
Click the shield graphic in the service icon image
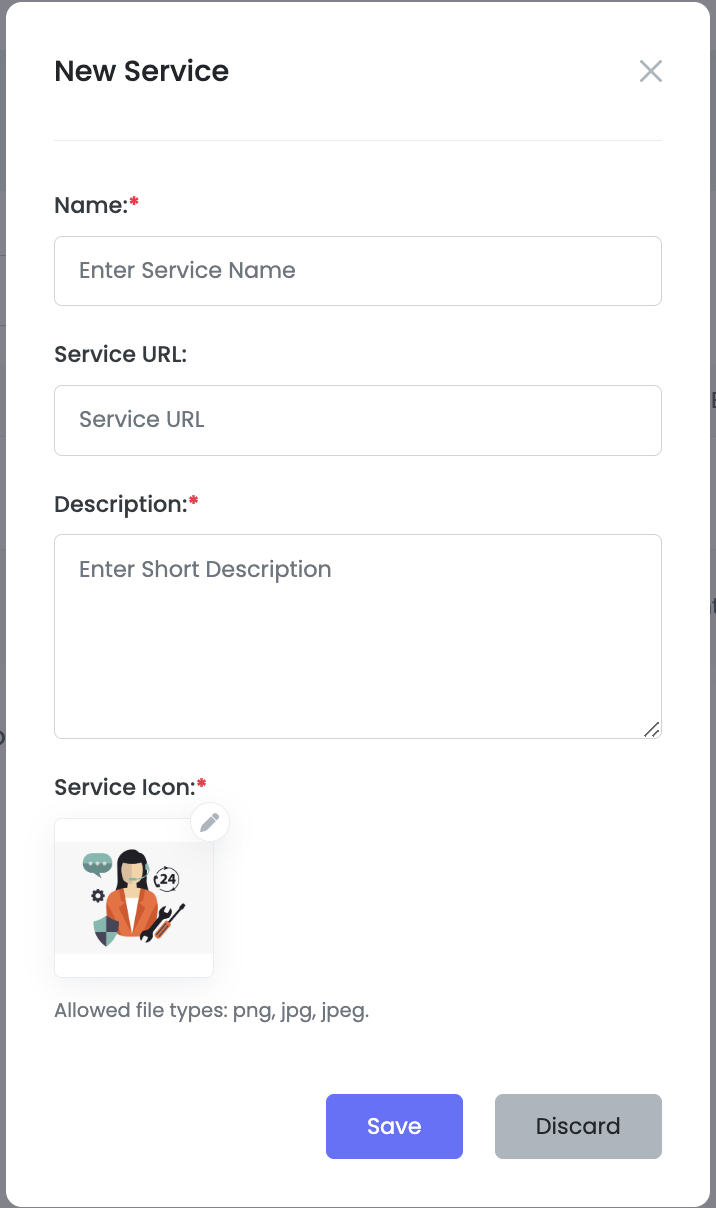[x=106, y=932]
